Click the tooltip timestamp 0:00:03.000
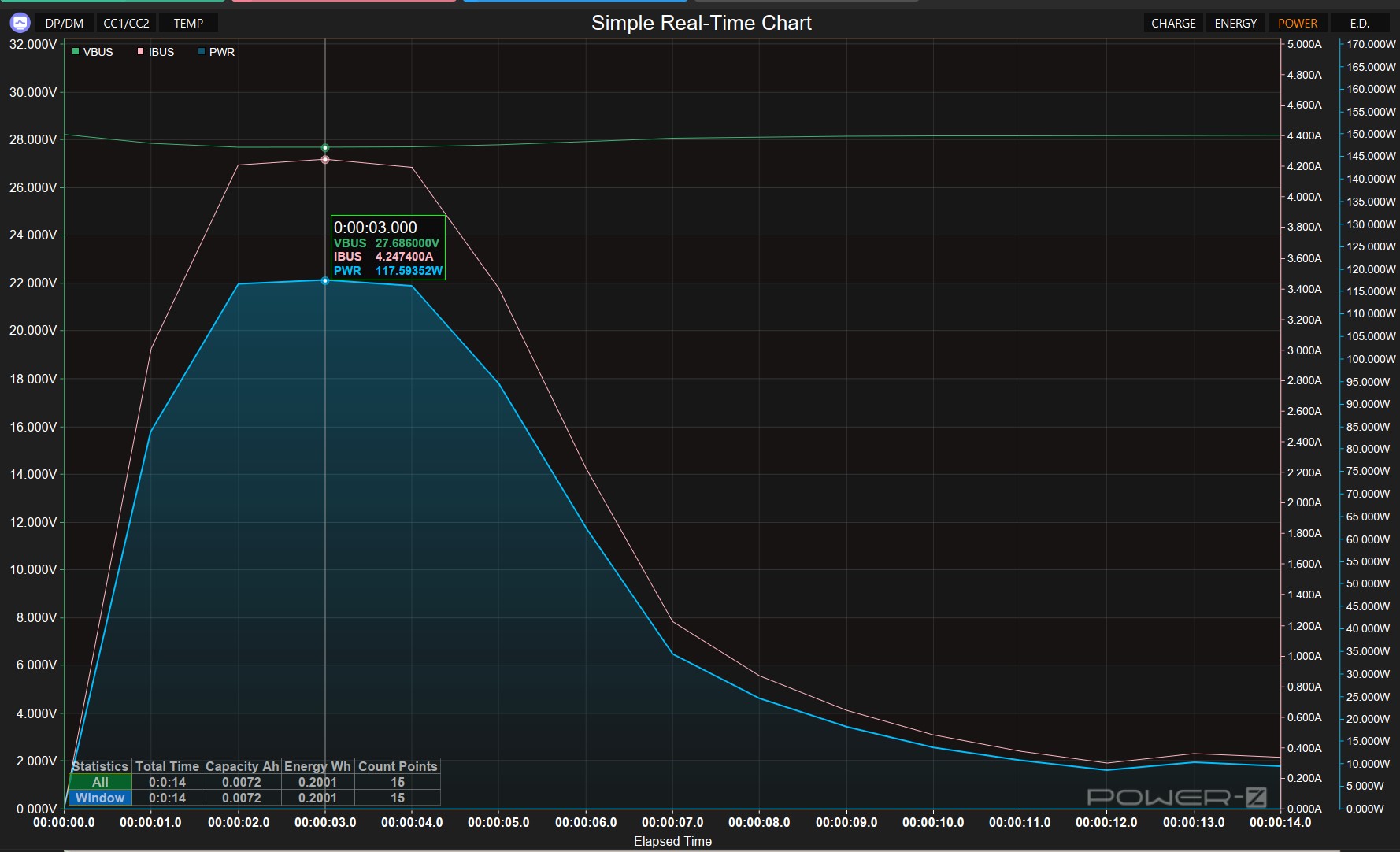 [376, 228]
